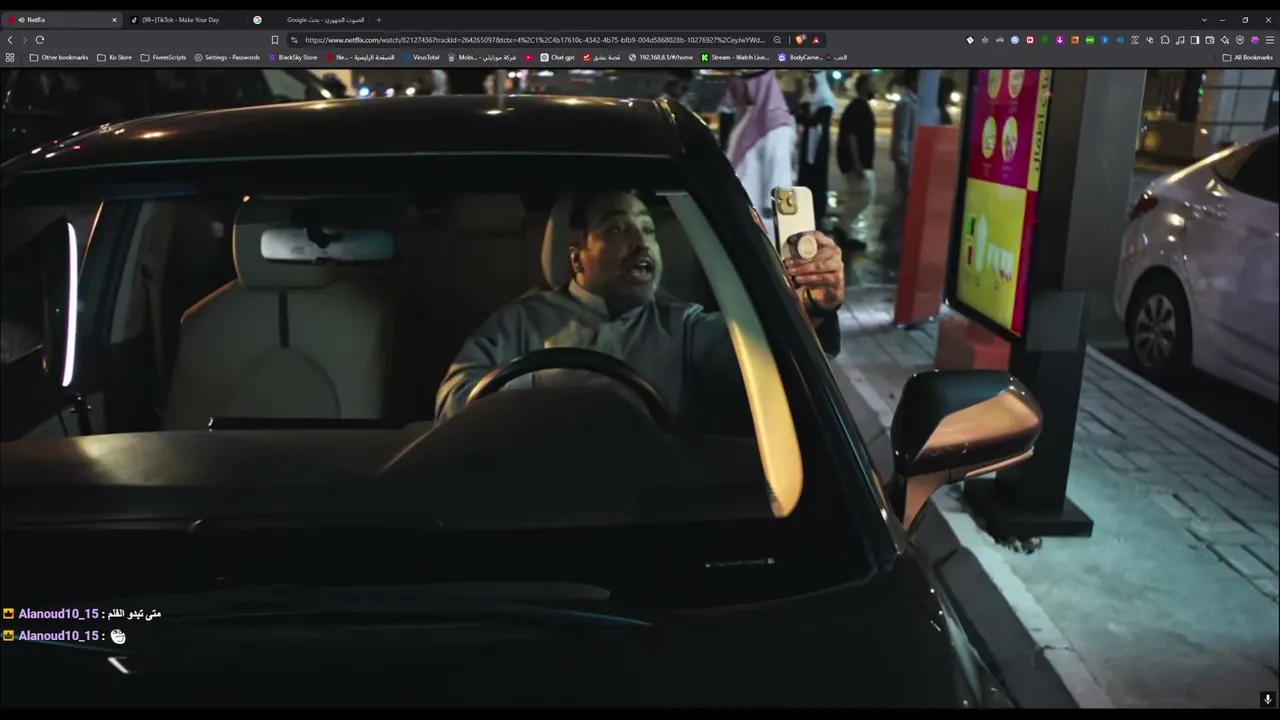The image size is (1280, 720).
Task: Switch to the Google search tab
Action: click(310, 20)
